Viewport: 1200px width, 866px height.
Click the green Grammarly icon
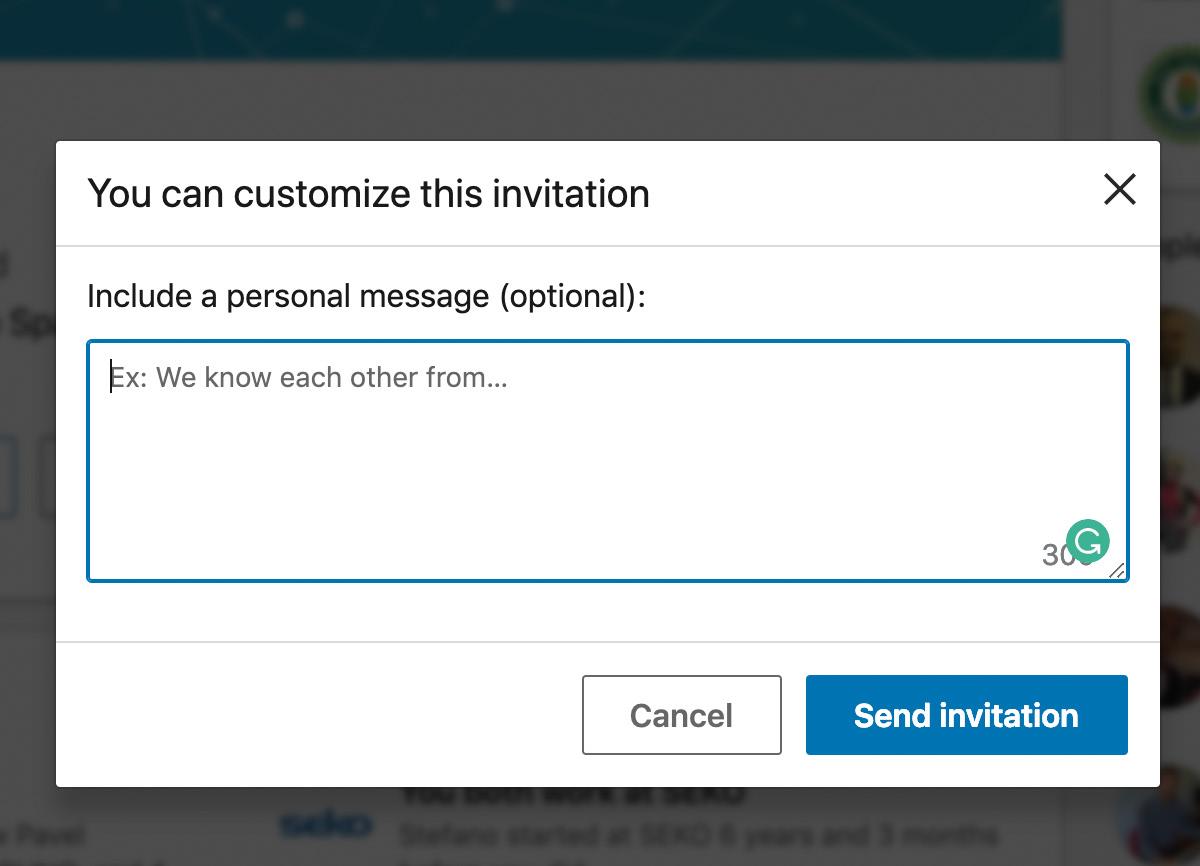(1087, 541)
